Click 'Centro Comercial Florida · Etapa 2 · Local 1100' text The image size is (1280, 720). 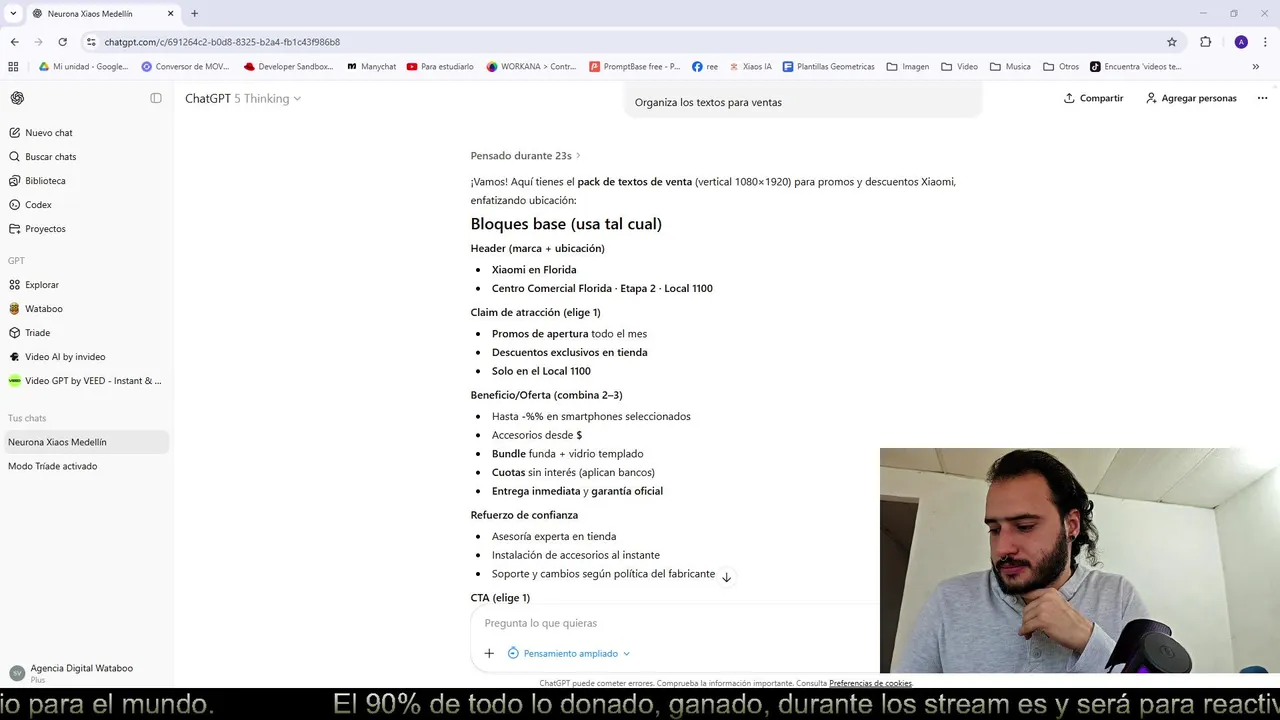[x=602, y=288]
